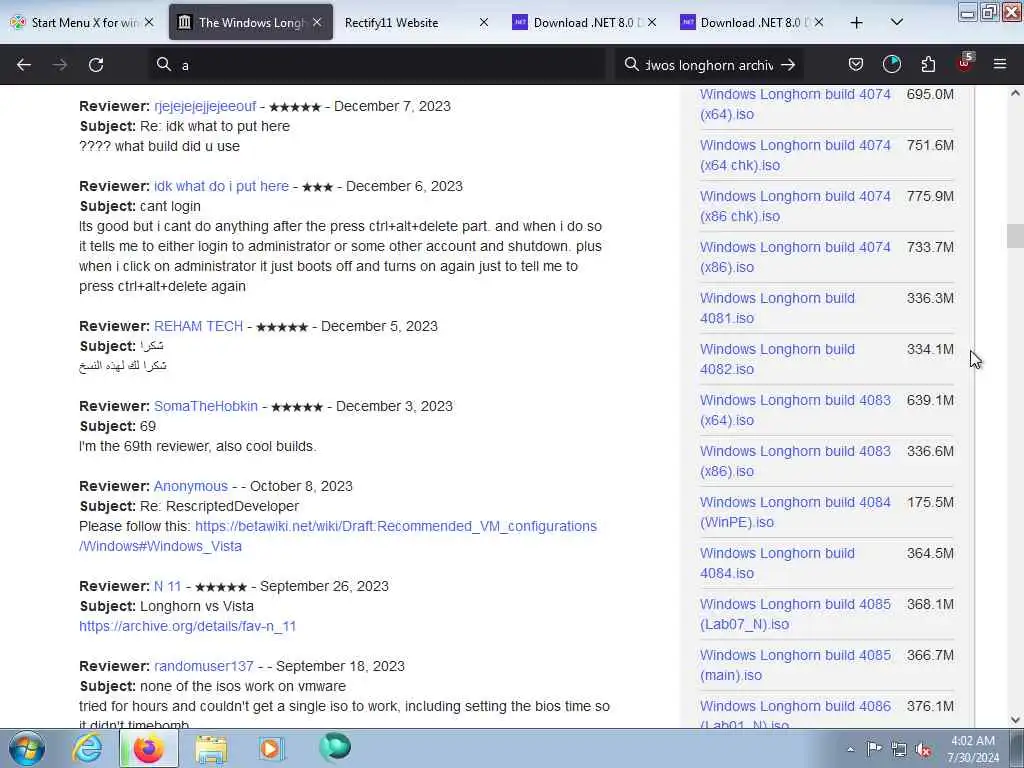
Task: Download Longhorn build 4081.iso
Action: [777, 308]
